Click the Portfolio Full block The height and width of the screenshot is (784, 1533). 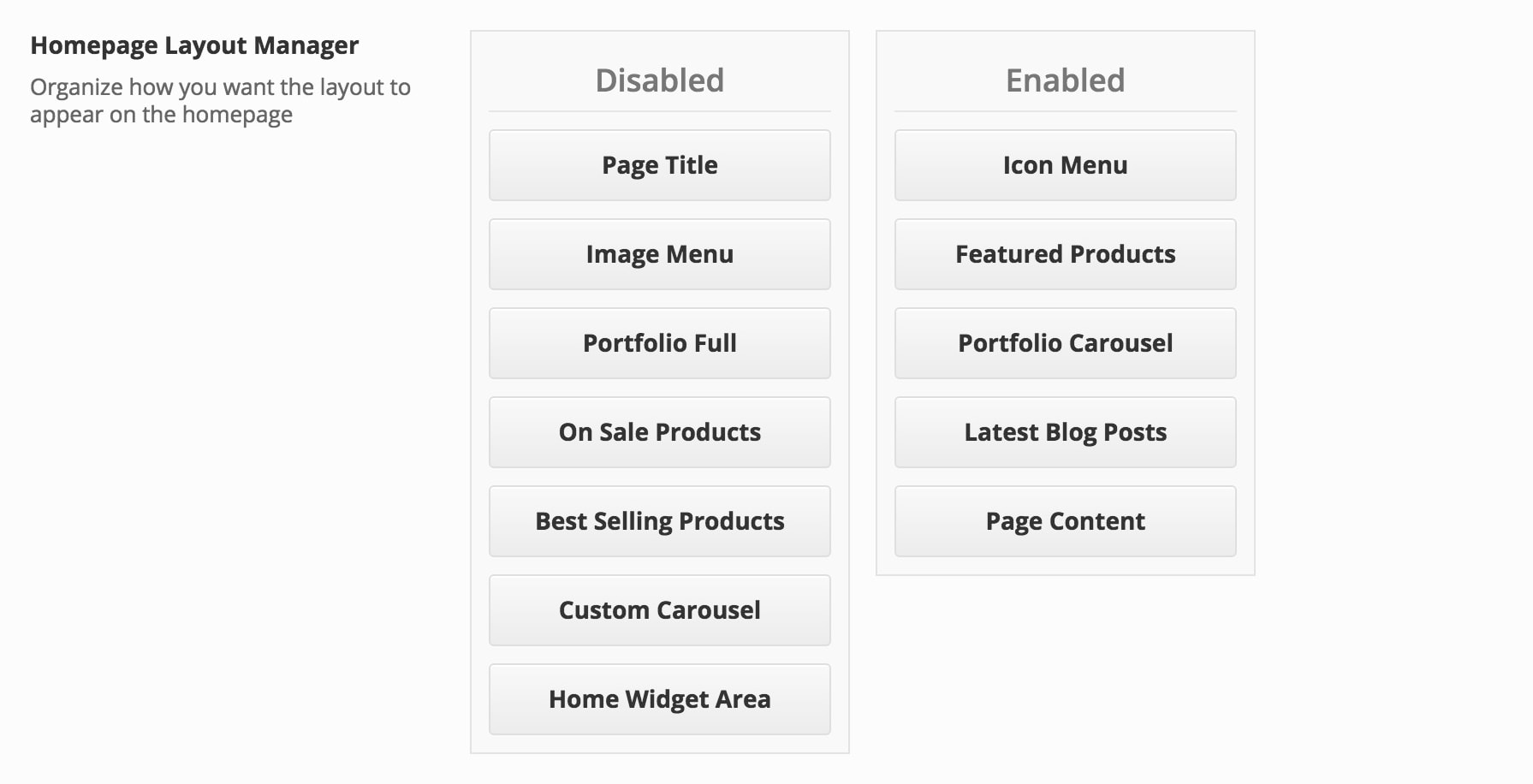[659, 343]
